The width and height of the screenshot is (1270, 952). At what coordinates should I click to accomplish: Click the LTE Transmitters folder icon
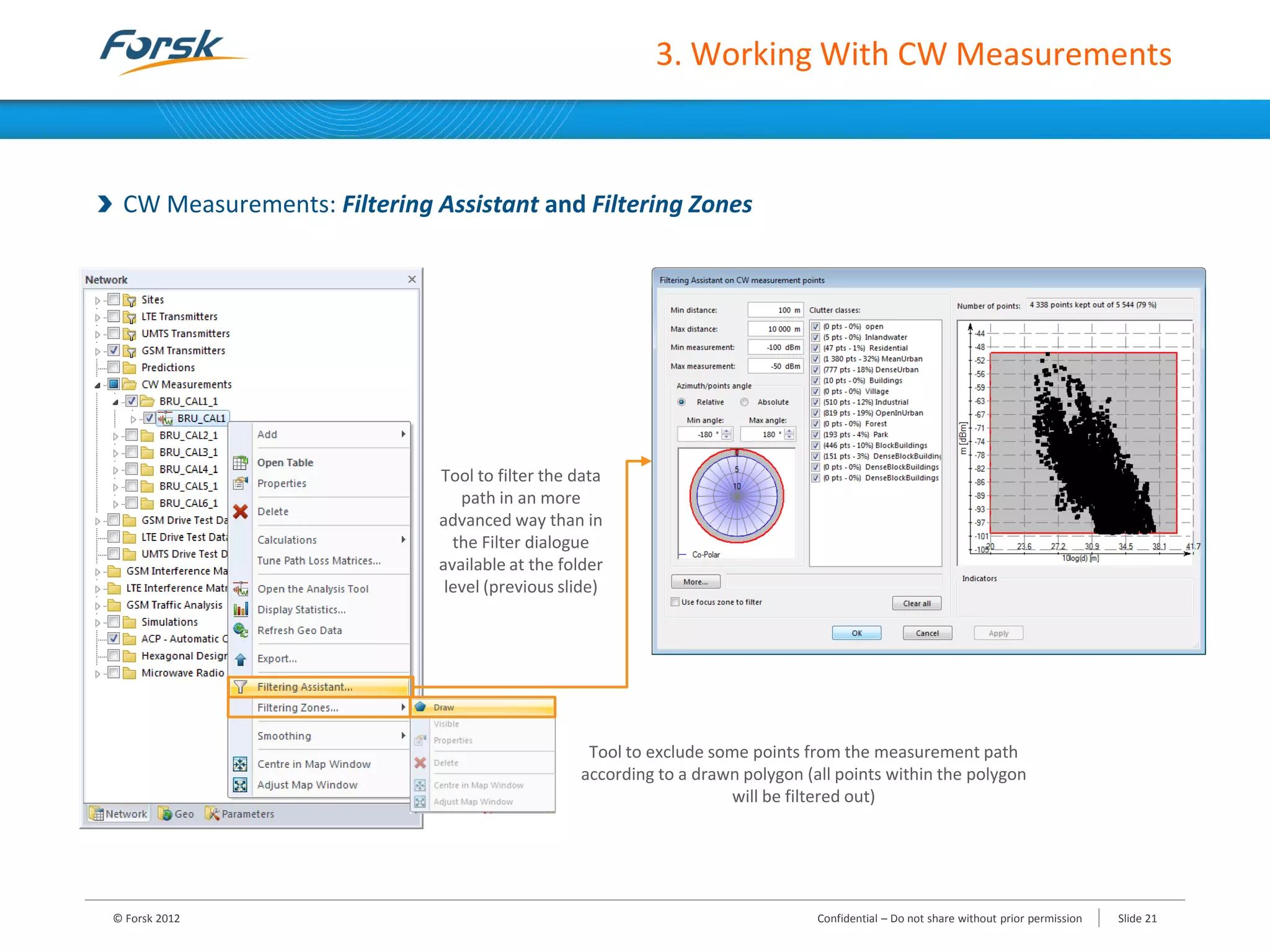(x=130, y=317)
